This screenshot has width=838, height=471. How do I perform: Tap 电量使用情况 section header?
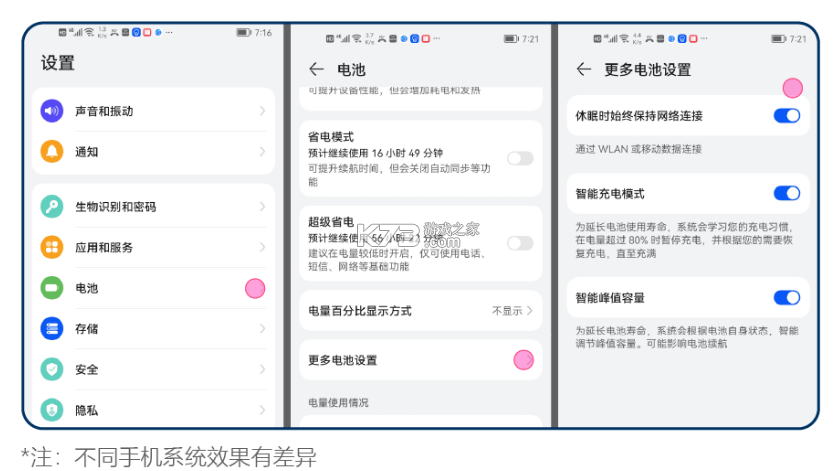tap(338, 403)
